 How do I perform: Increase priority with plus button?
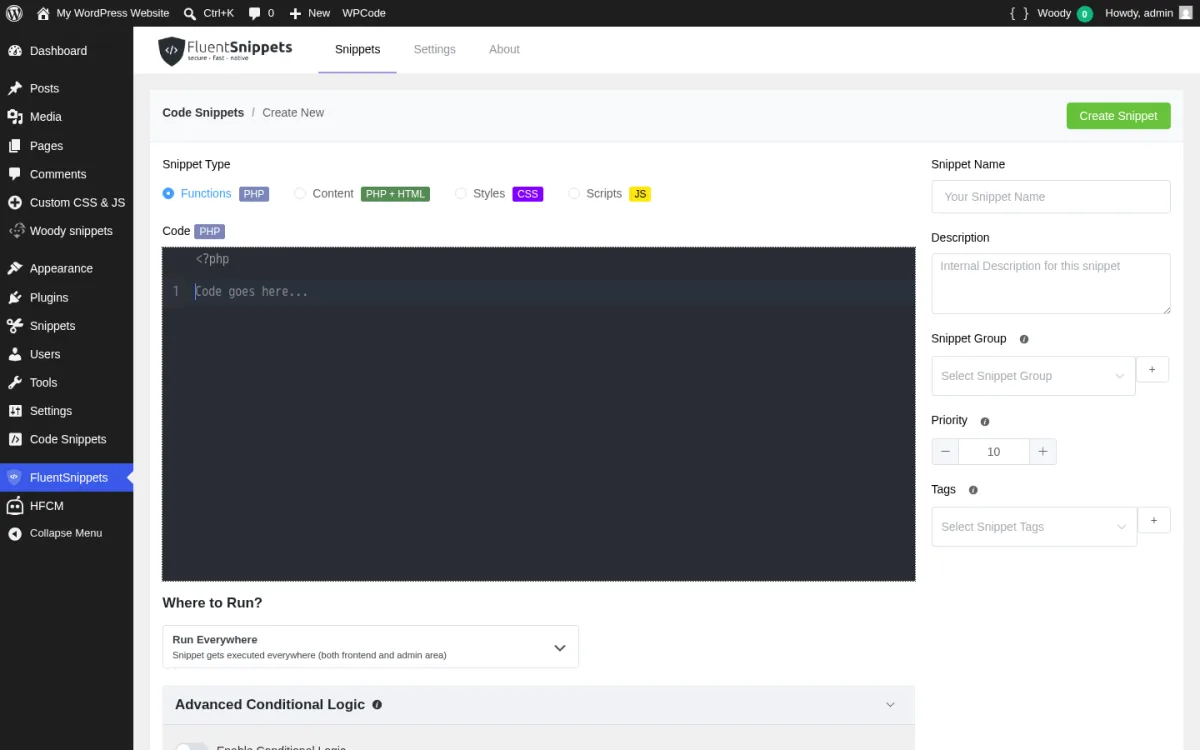tap(1043, 452)
